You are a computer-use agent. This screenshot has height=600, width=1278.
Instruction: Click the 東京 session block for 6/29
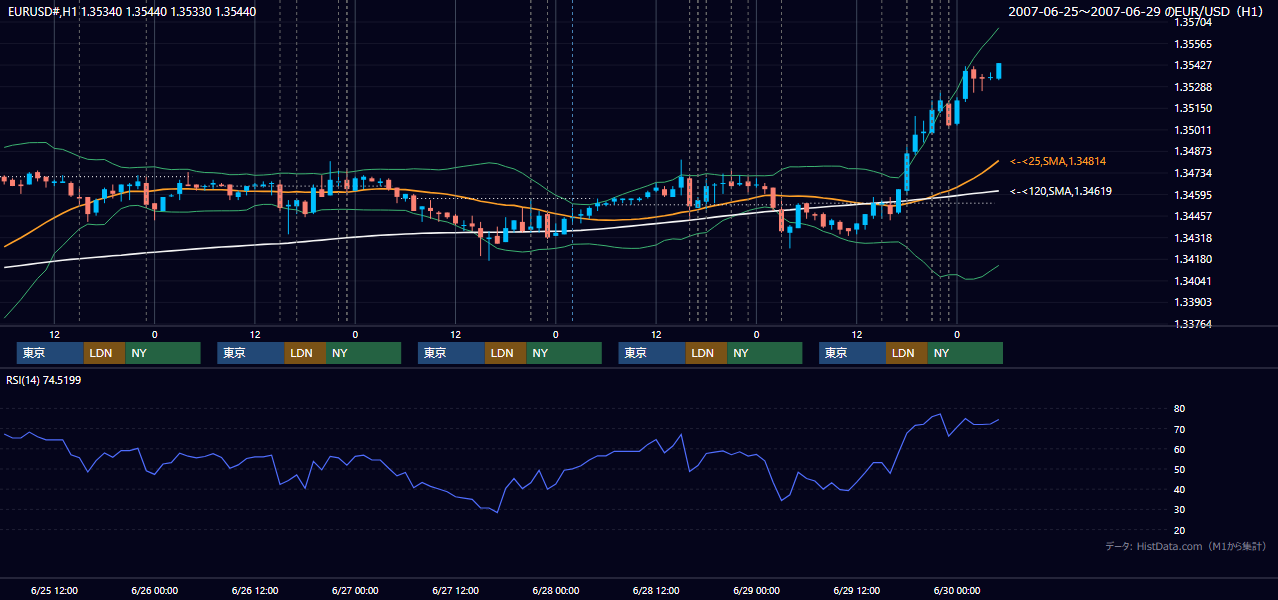coord(852,353)
